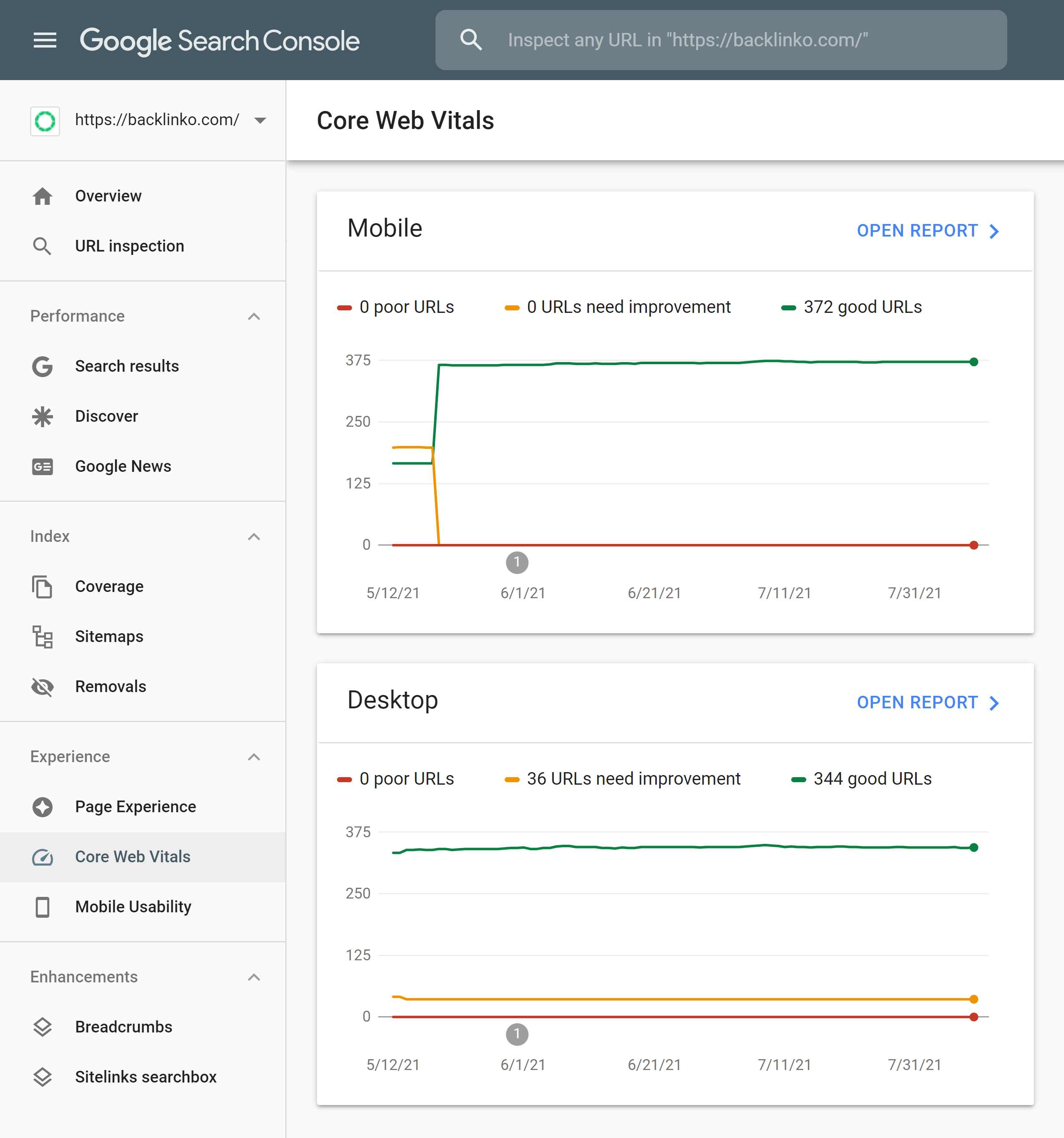Collapse the Index section
Image resolution: width=1064 pixels, height=1138 pixels.
[254, 536]
